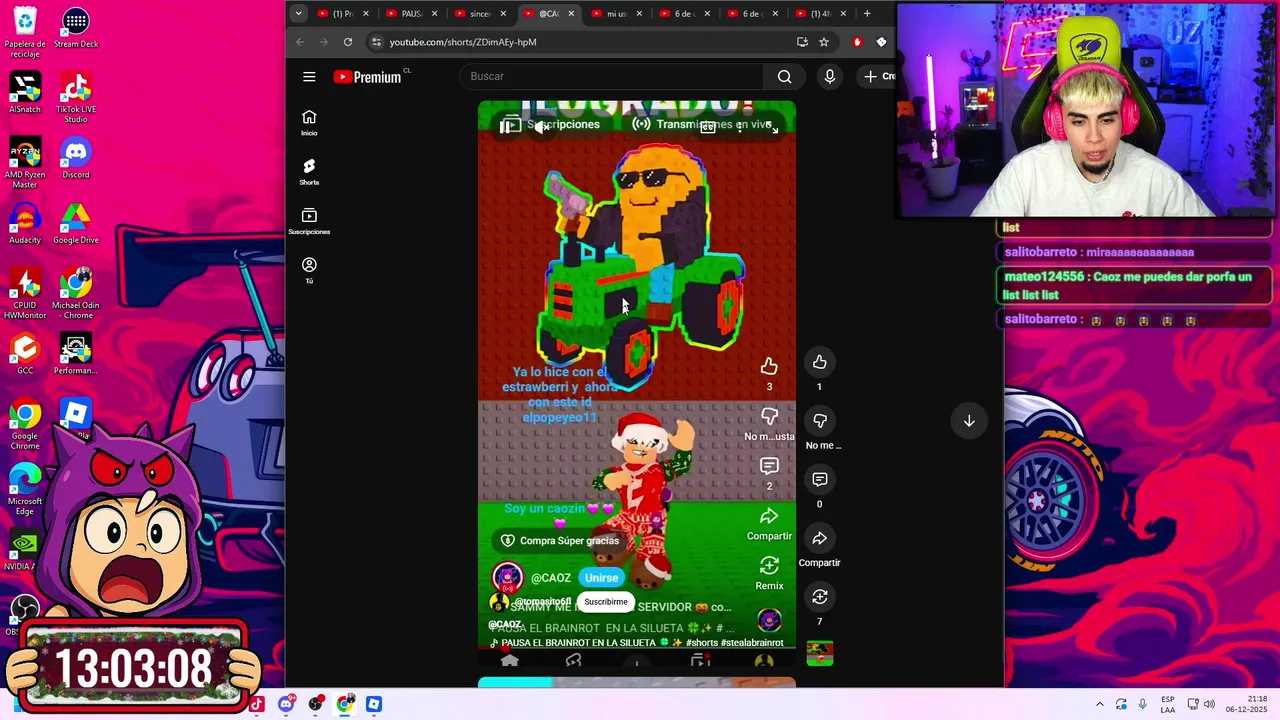This screenshot has width=1280, height=720.
Task: Open taskbar volume control
Action: [x=1209, y=704]
